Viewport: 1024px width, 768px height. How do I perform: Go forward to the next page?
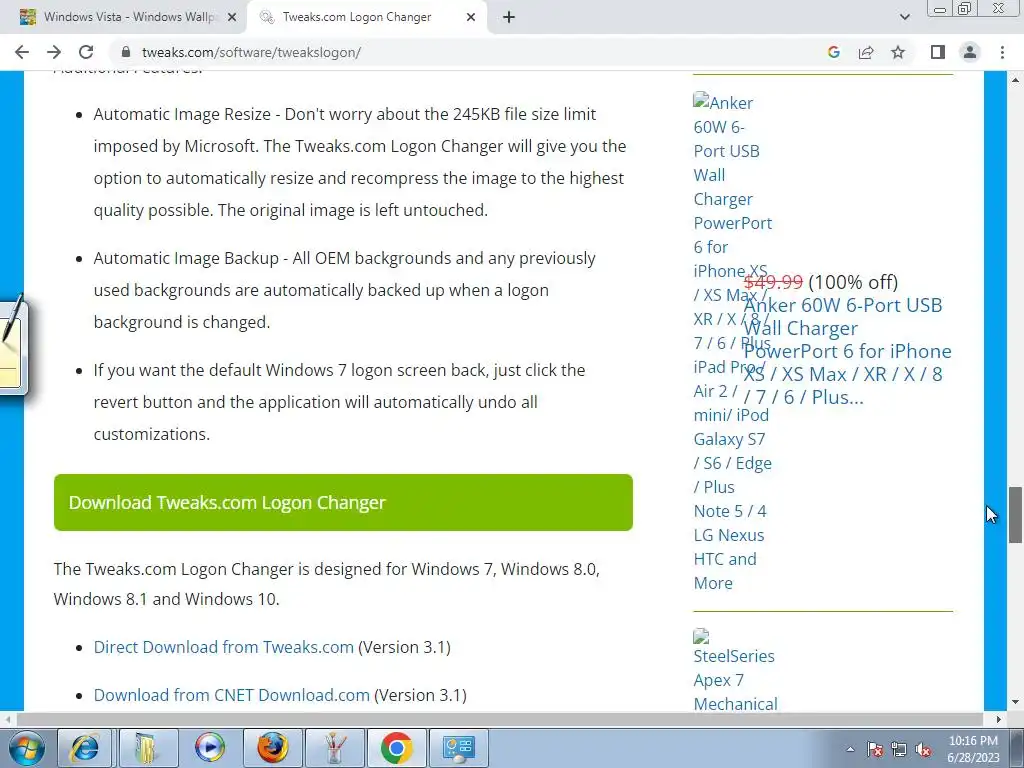pos(54,52)
